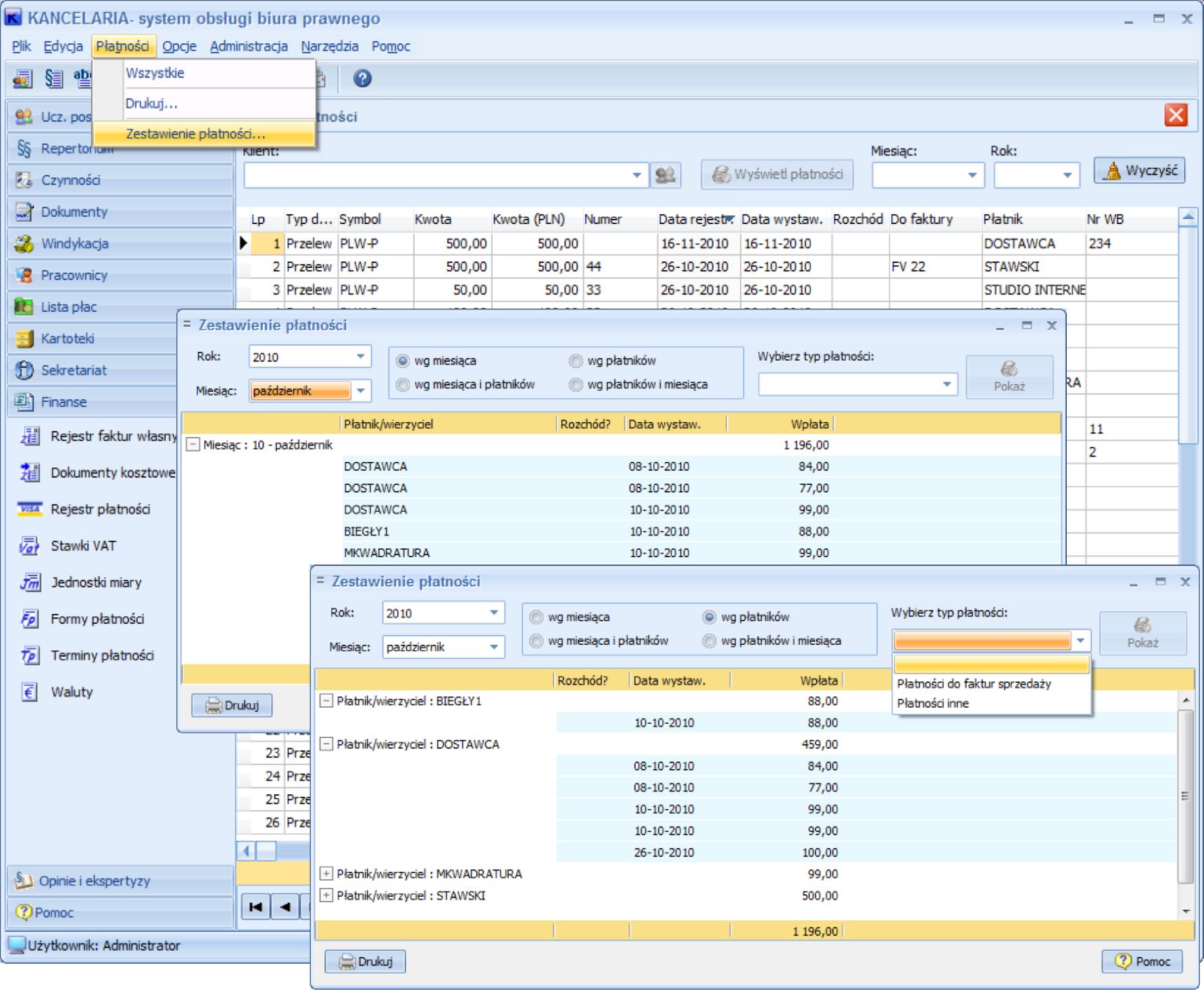
Task: Click the client picker icon beside Klient field
Action: pyautogui.click(x=666, y=175)
